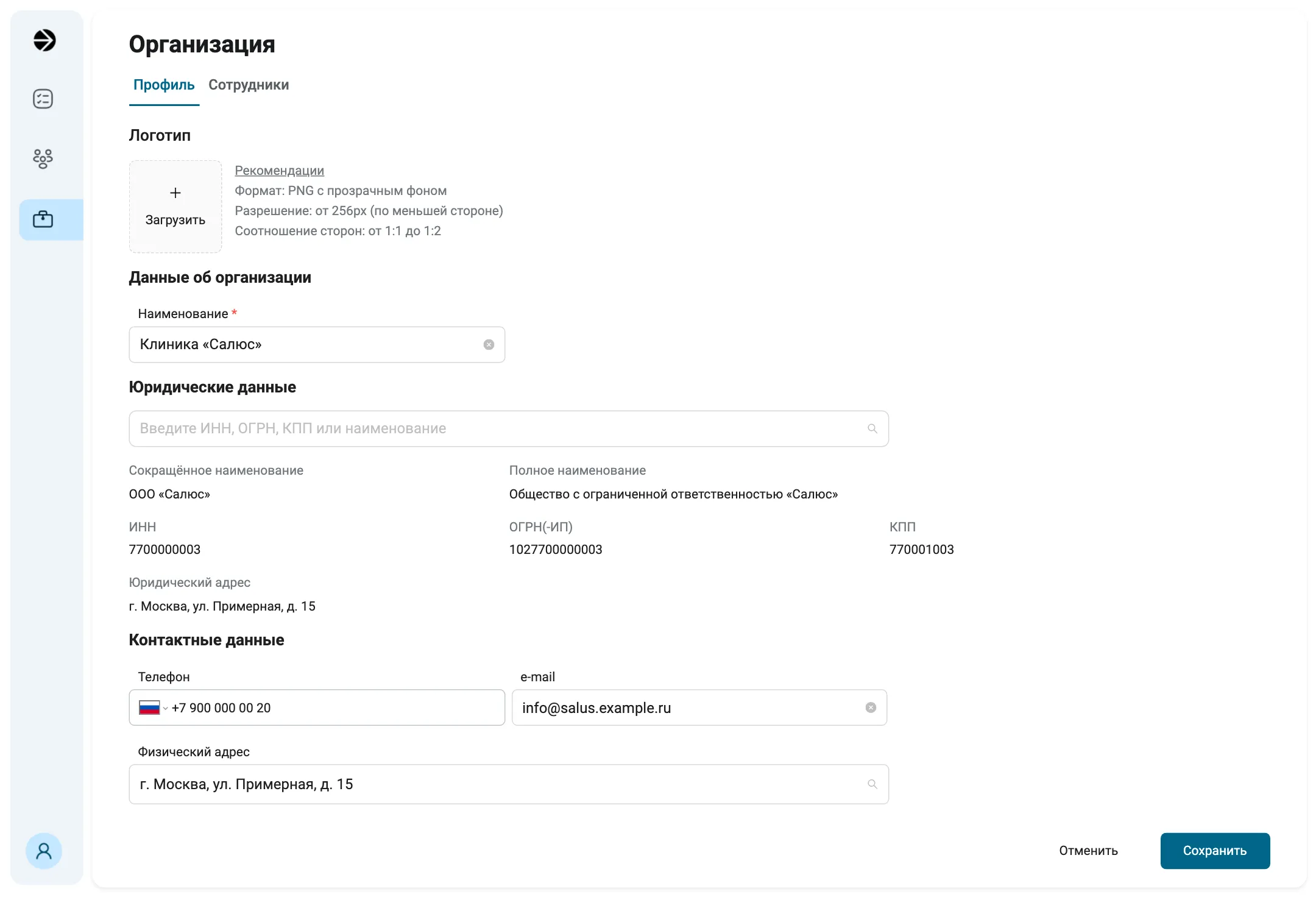1316x897 pixels.
Task: Click Загрузить to upload a logo
Action: (175, 207)
